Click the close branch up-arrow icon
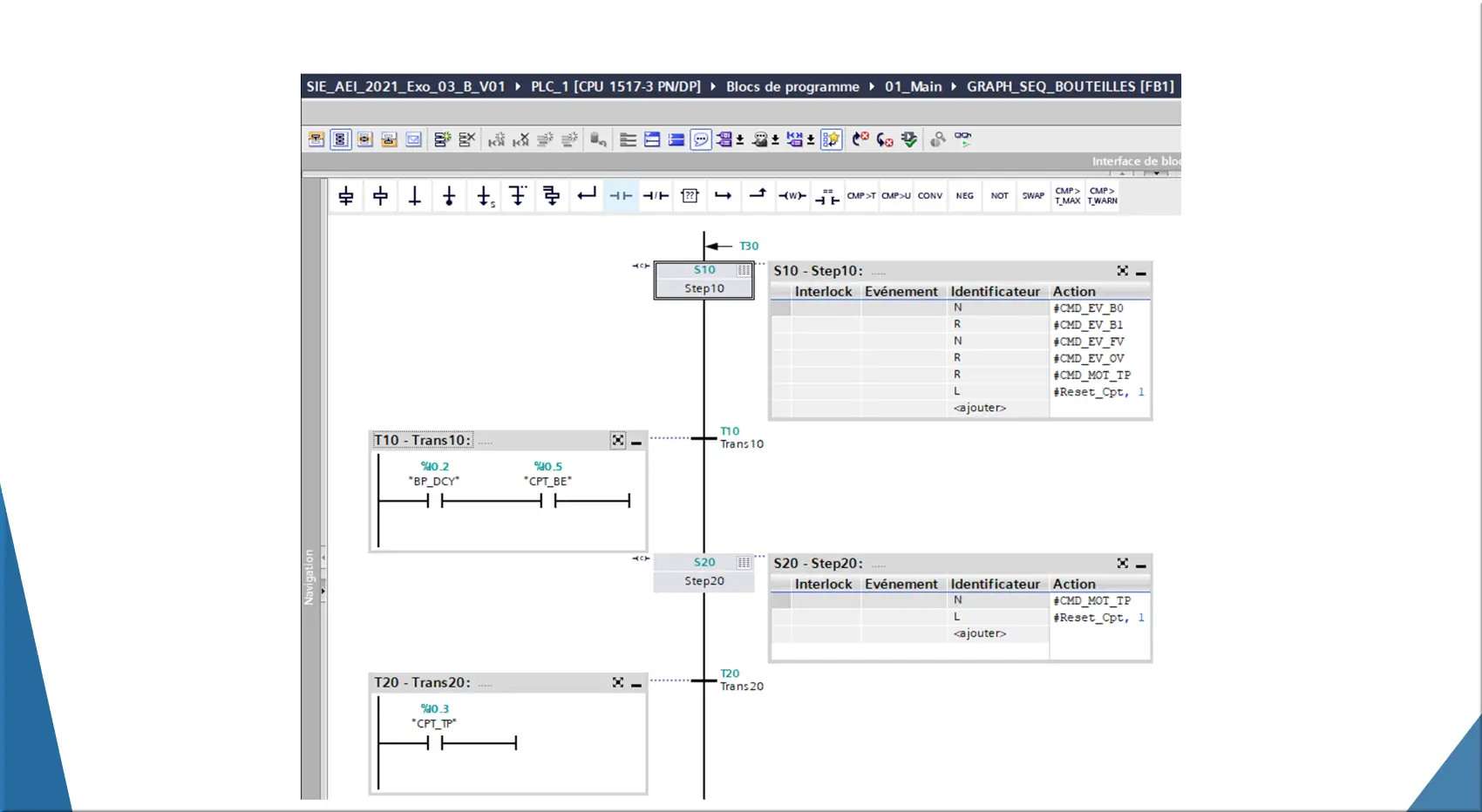This screenshot has width=1482, height=812. pos(758,194)
